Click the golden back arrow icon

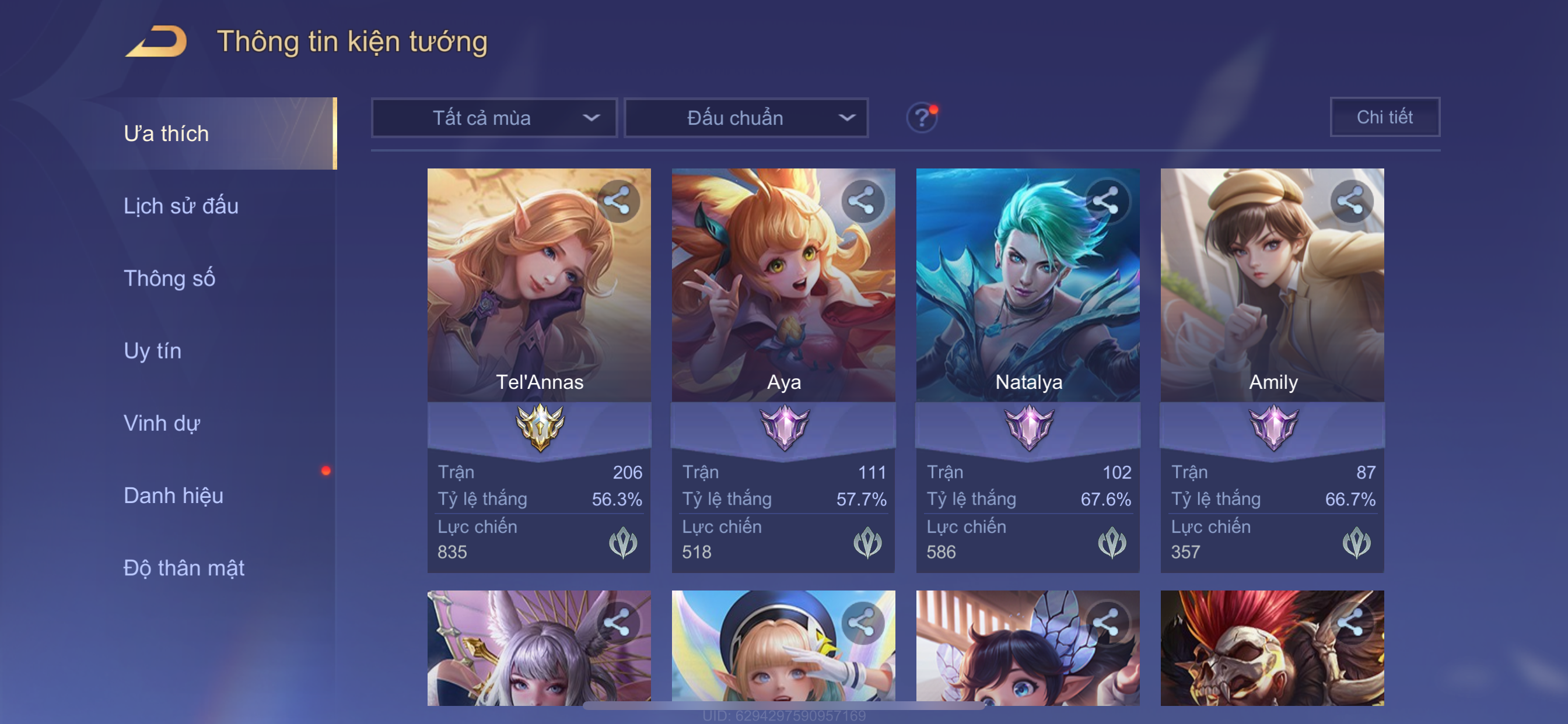point(156,41)
